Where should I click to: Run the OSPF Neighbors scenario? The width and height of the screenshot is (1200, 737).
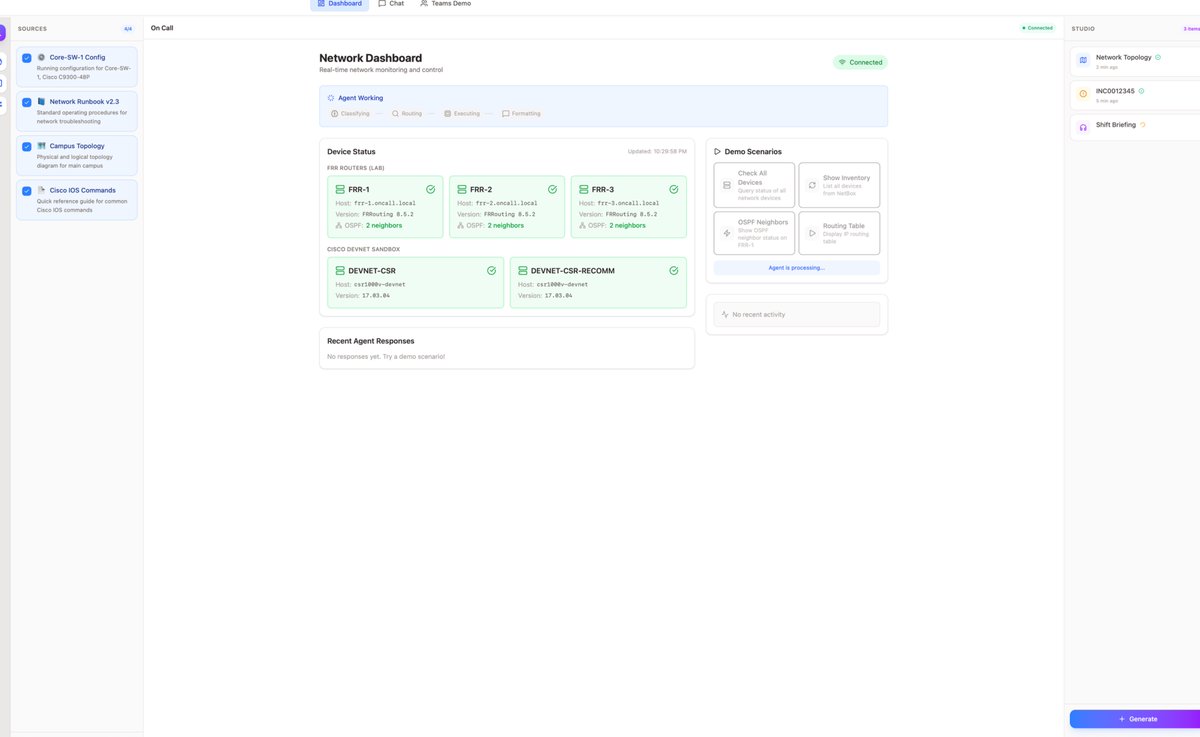(x=754, y=233)
